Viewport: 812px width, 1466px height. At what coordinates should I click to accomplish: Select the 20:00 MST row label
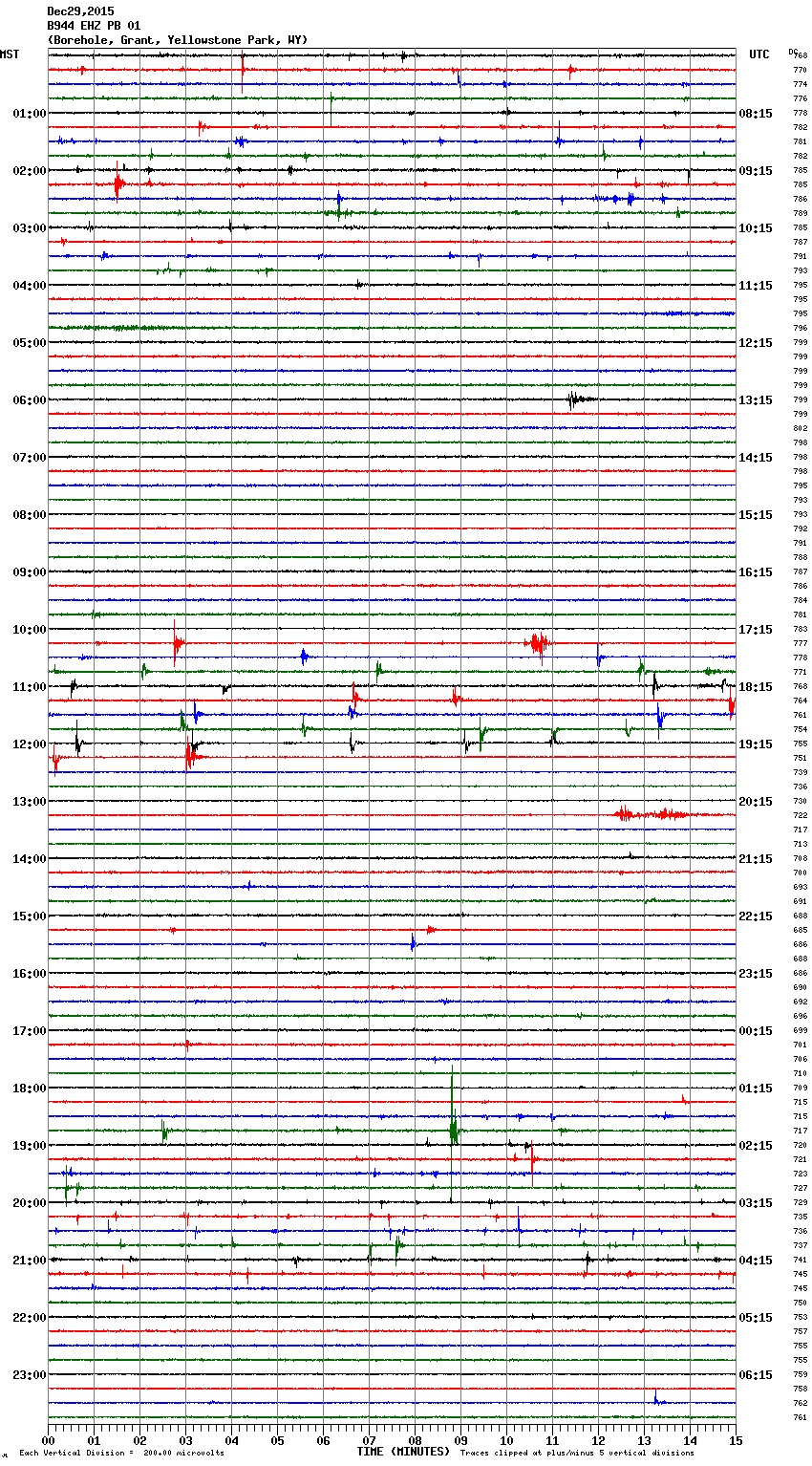tap(29, 1203)
